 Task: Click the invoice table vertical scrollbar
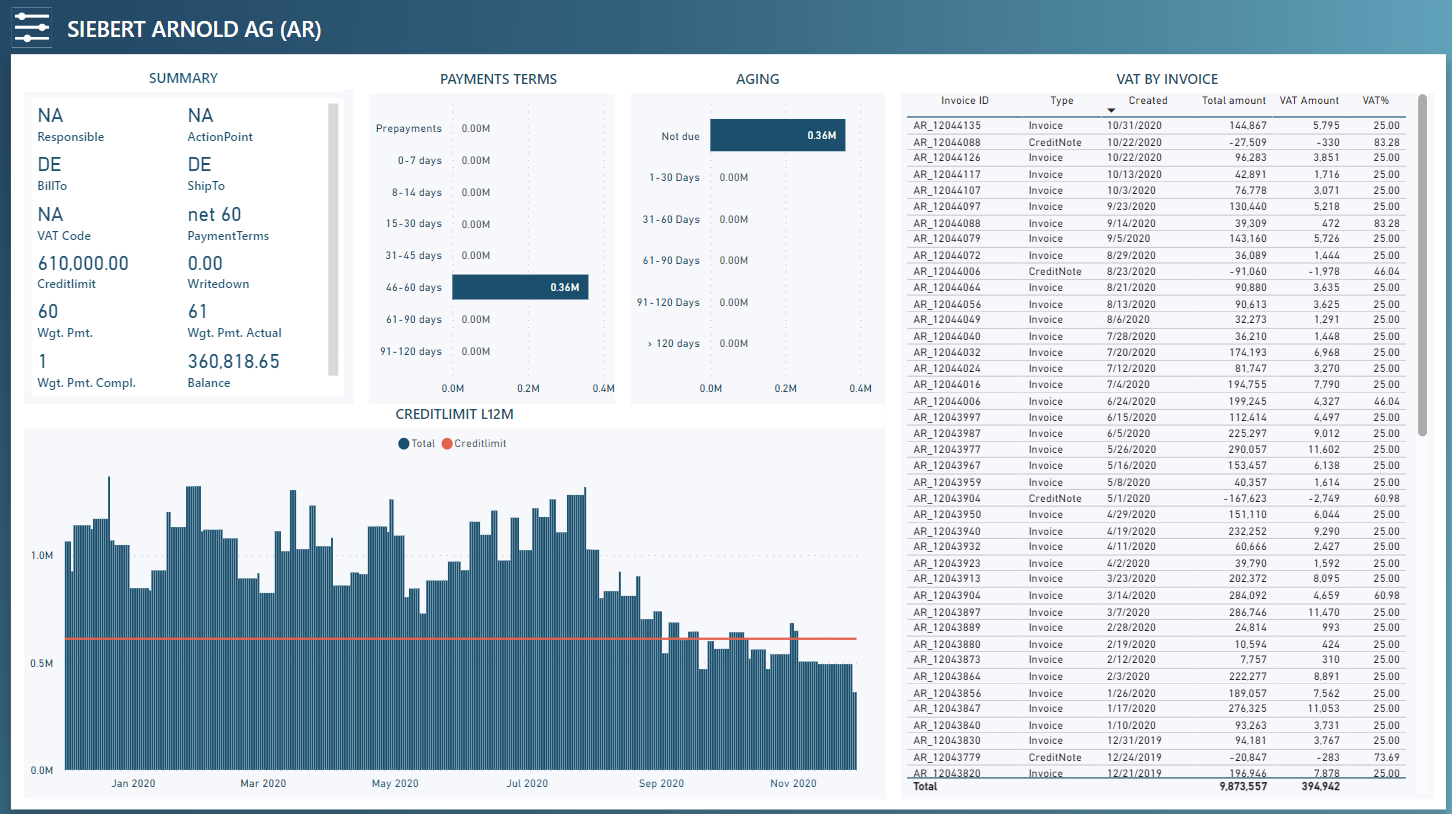(x=1422, y=270)
